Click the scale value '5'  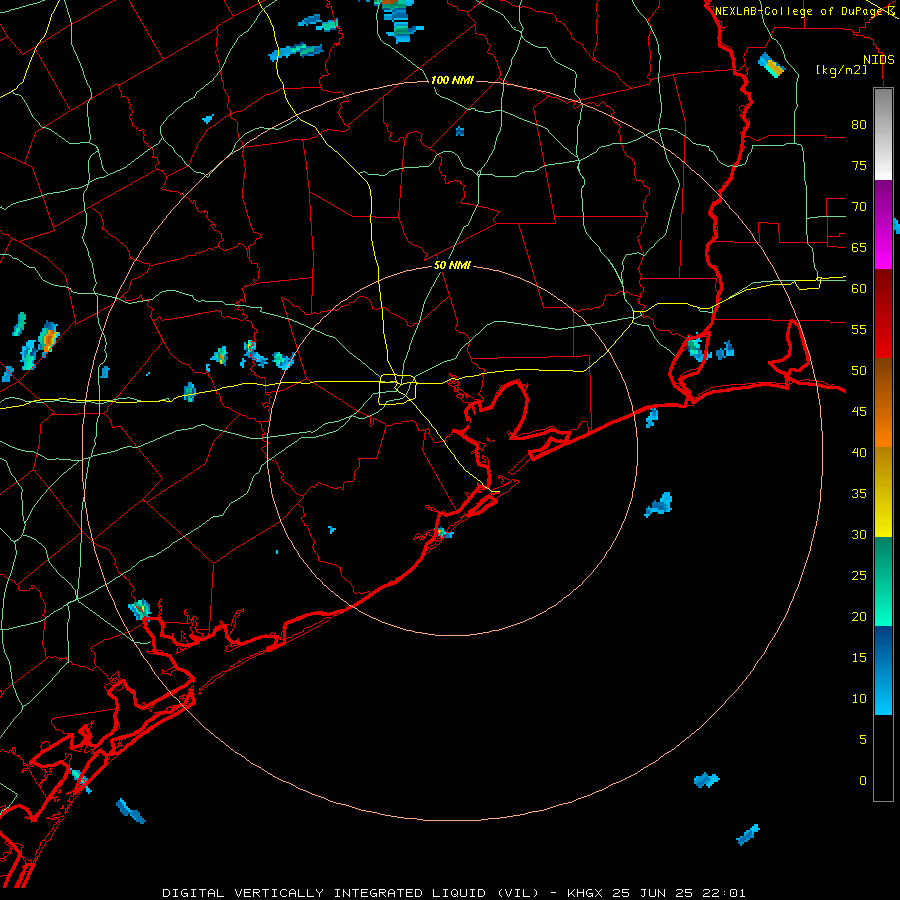(863, 740)
